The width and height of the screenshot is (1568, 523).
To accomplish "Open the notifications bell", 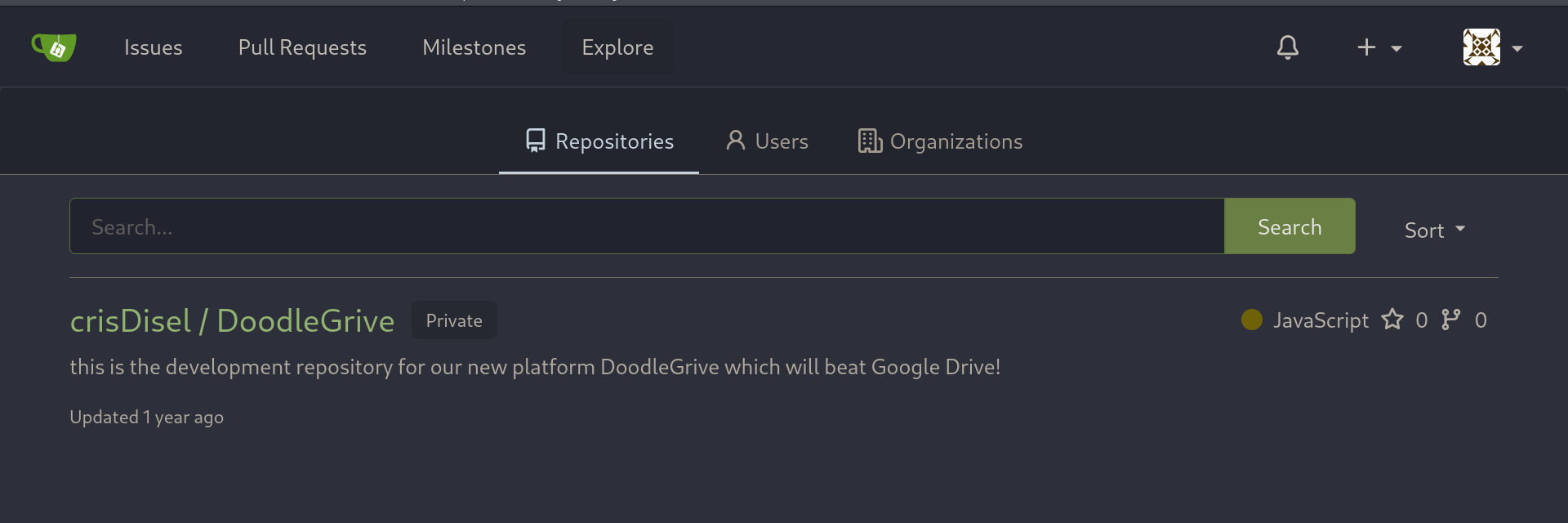I will click(1287, 47).
